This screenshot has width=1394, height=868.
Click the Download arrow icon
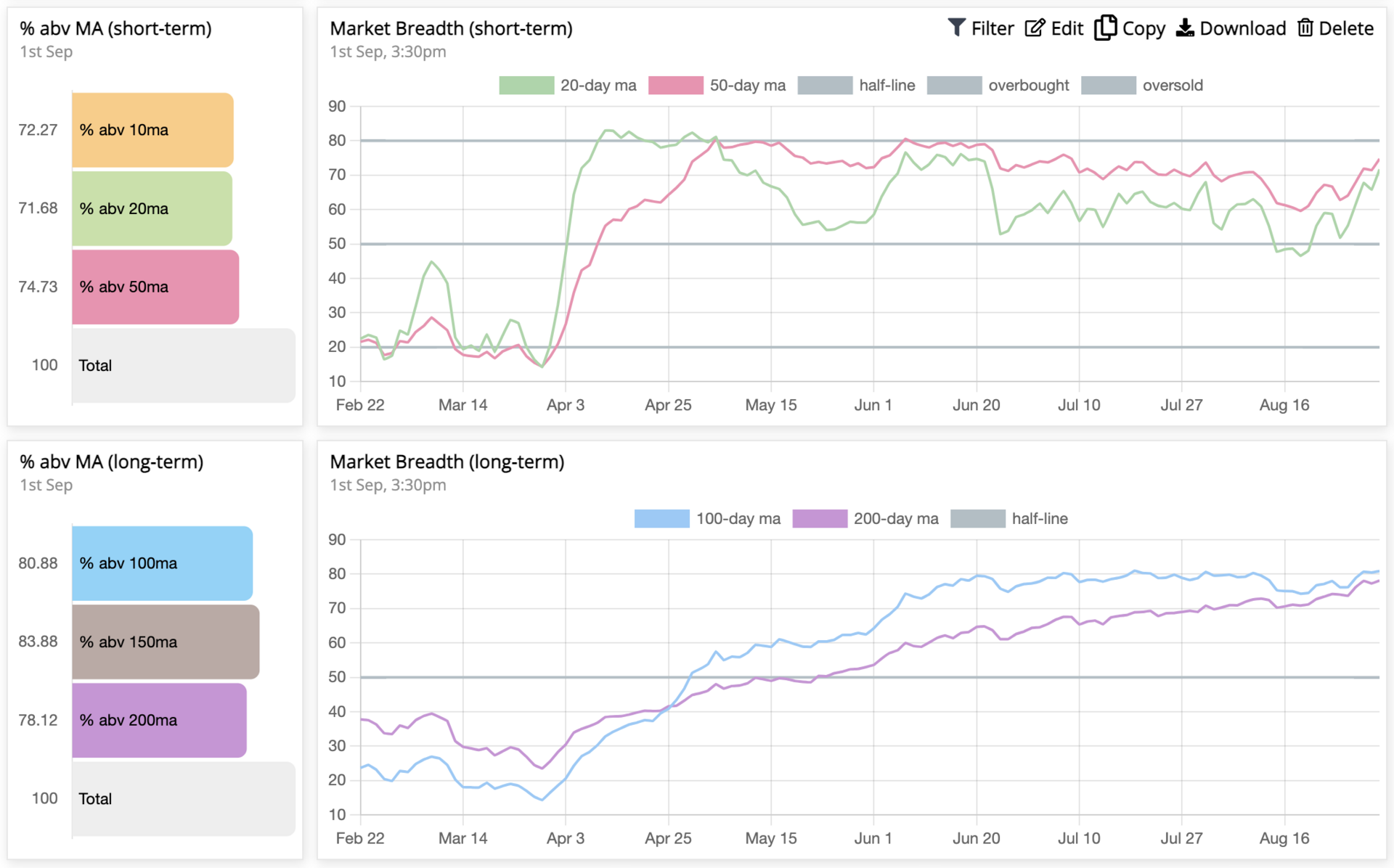click(1184, 28)
